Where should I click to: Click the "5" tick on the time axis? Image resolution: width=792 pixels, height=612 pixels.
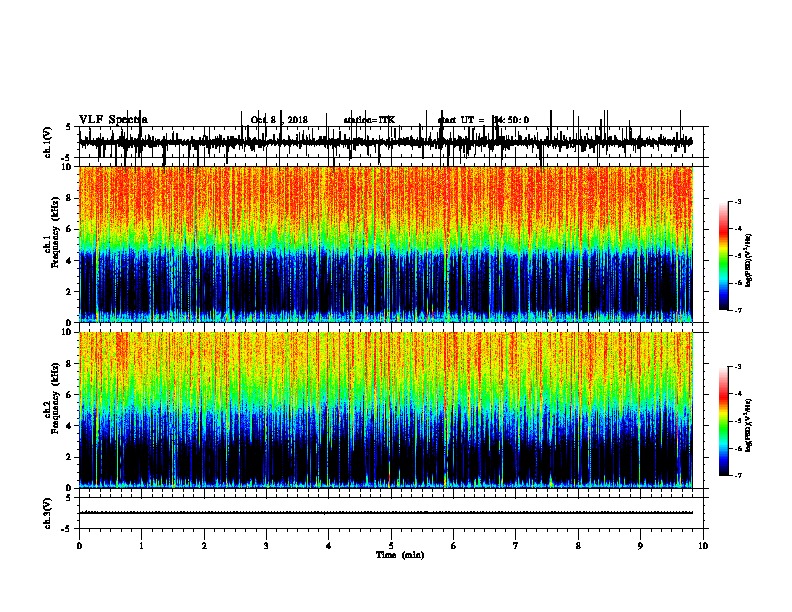click(x=391, y=546)
